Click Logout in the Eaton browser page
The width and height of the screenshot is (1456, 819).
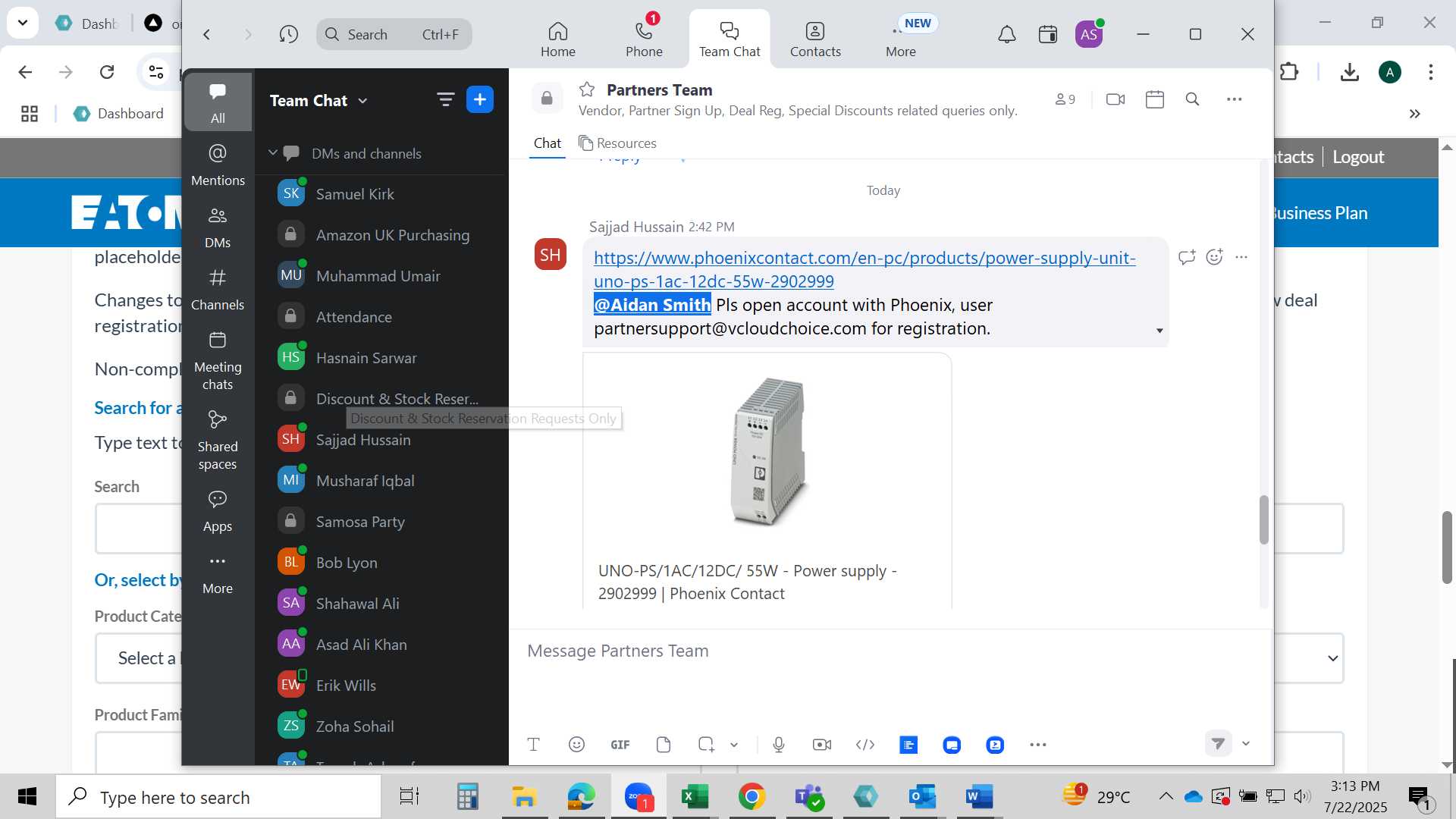(1358, 157)
